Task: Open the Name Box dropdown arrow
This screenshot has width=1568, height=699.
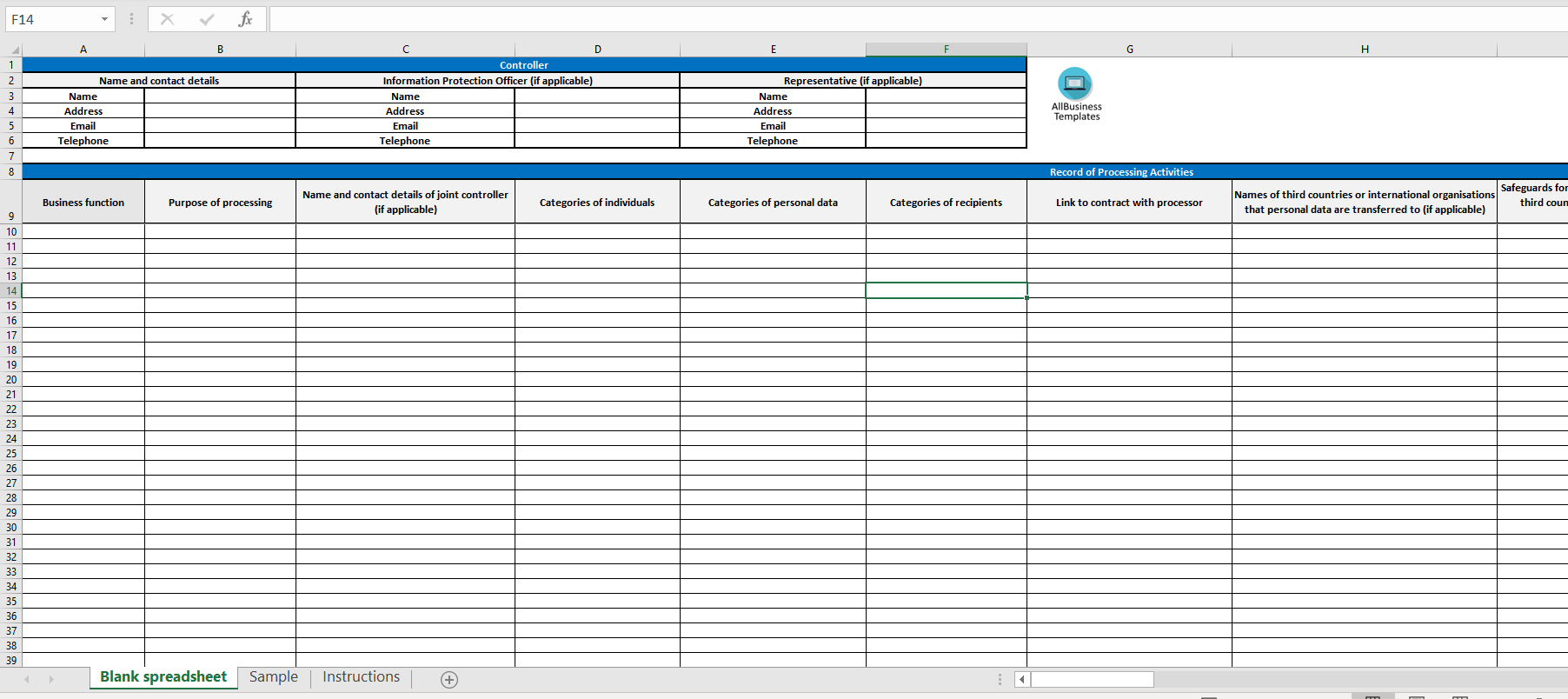Action: (104, 19)
